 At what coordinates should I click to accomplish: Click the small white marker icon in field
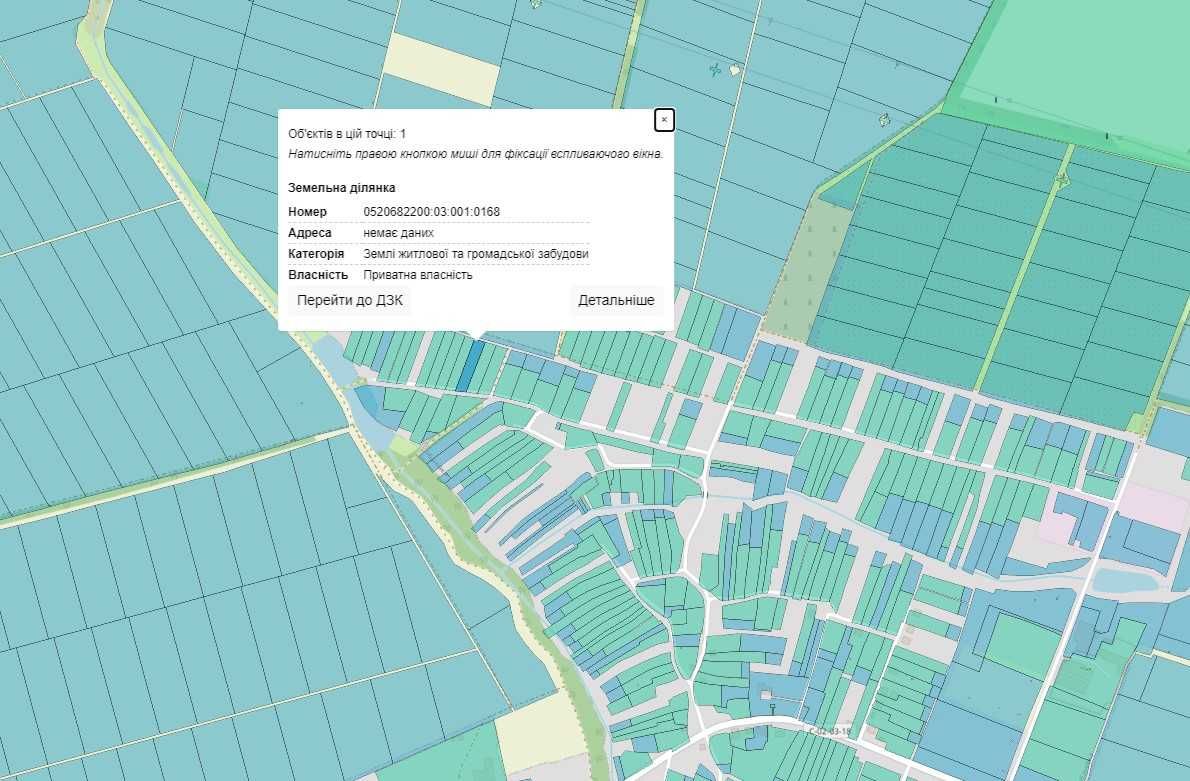pyautogui.click(x=735, y=70)
